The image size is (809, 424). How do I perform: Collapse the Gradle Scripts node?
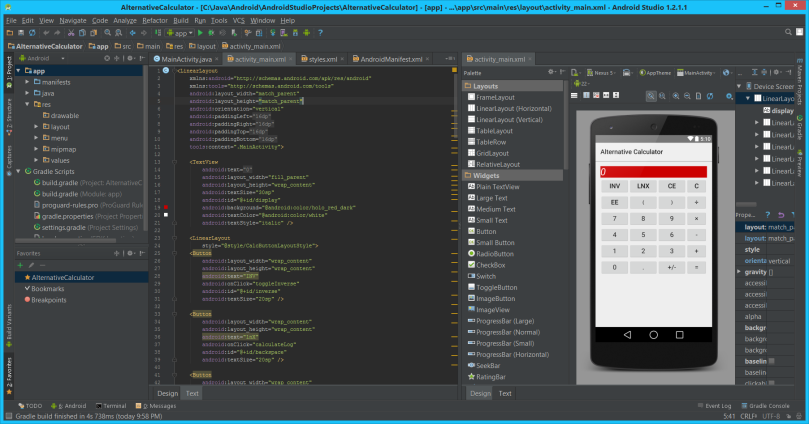click(x=19, y=171)
